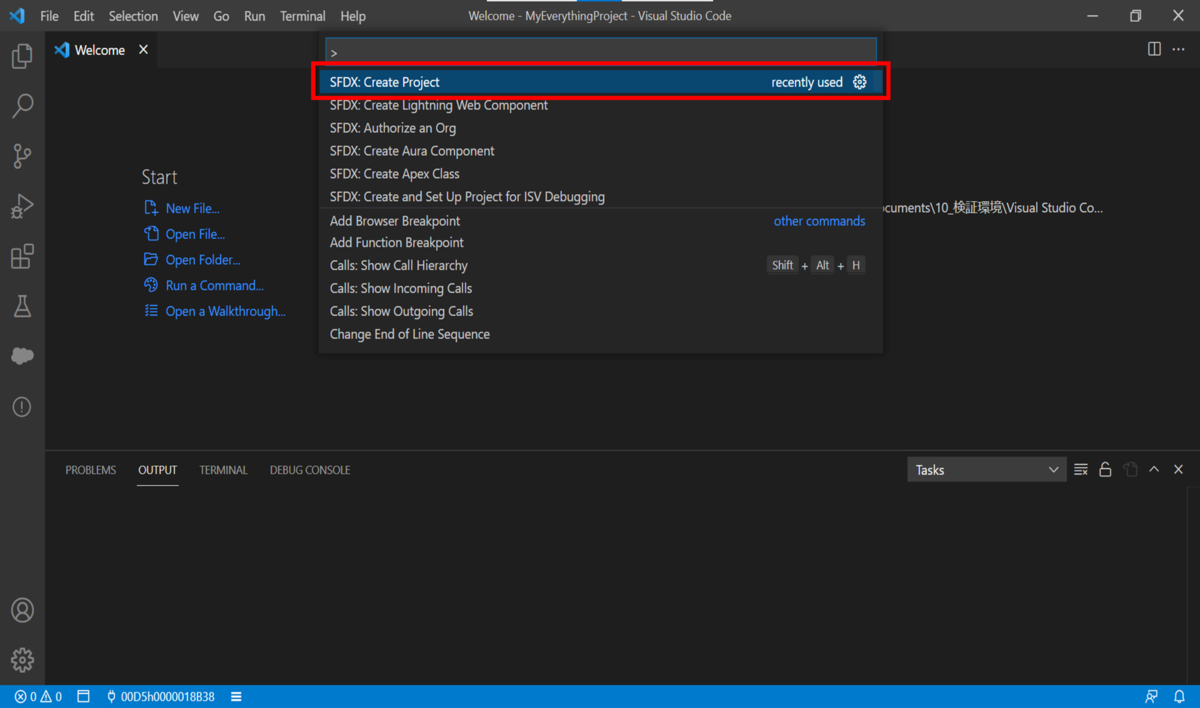
Task: Open the Go menu
Action: 221,16
